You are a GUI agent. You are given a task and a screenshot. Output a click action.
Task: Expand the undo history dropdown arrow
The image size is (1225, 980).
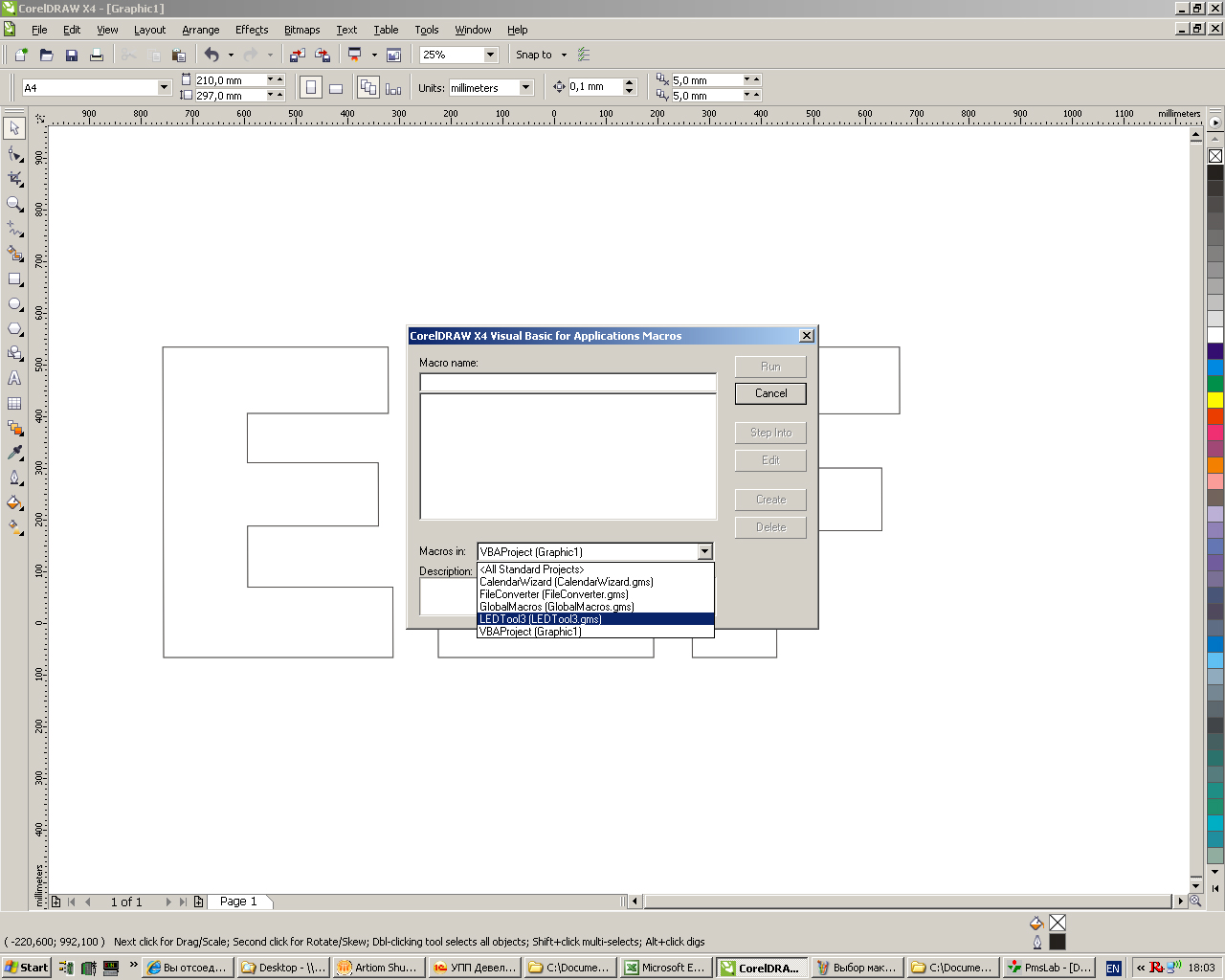(x=231, y=55)
